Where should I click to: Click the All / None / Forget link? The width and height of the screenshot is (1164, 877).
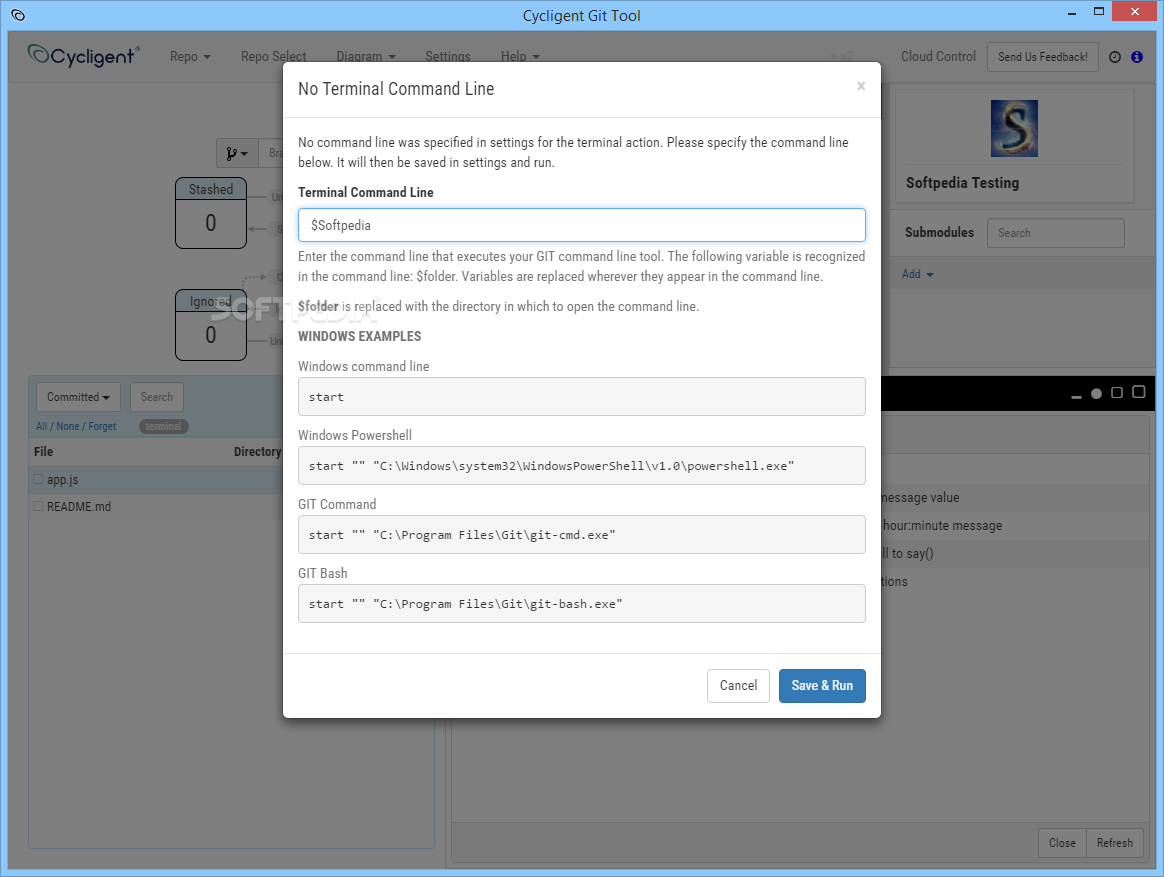(76, 426)
